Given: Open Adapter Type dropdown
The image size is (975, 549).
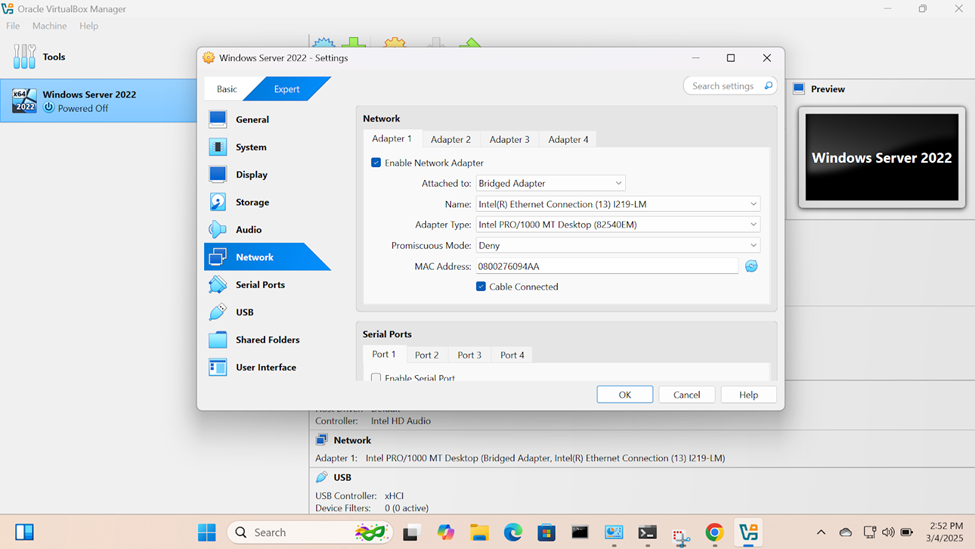Looking at the screenshot, I should (617, 224).
